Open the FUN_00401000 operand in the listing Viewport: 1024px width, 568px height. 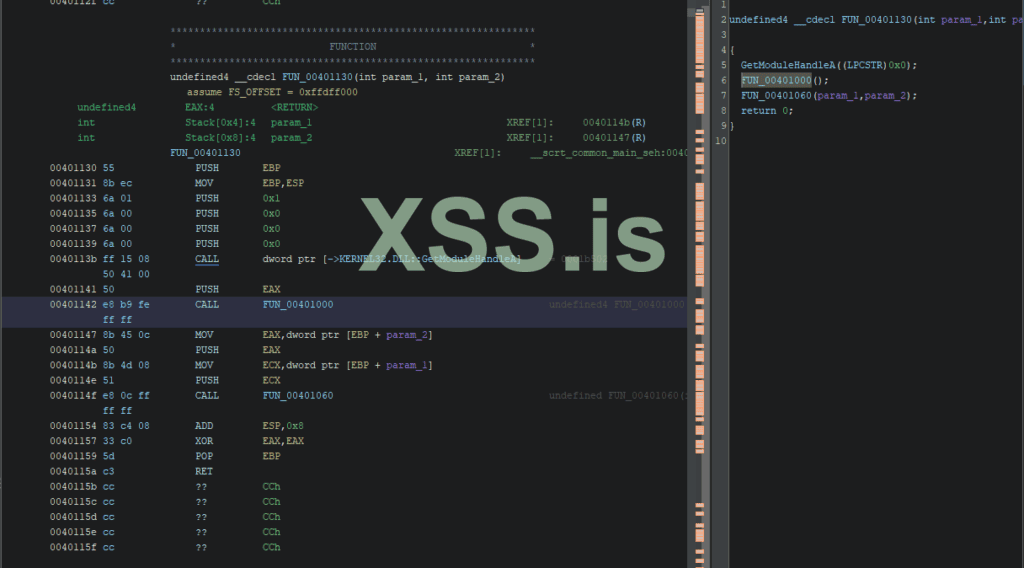(x=298, y=305)
